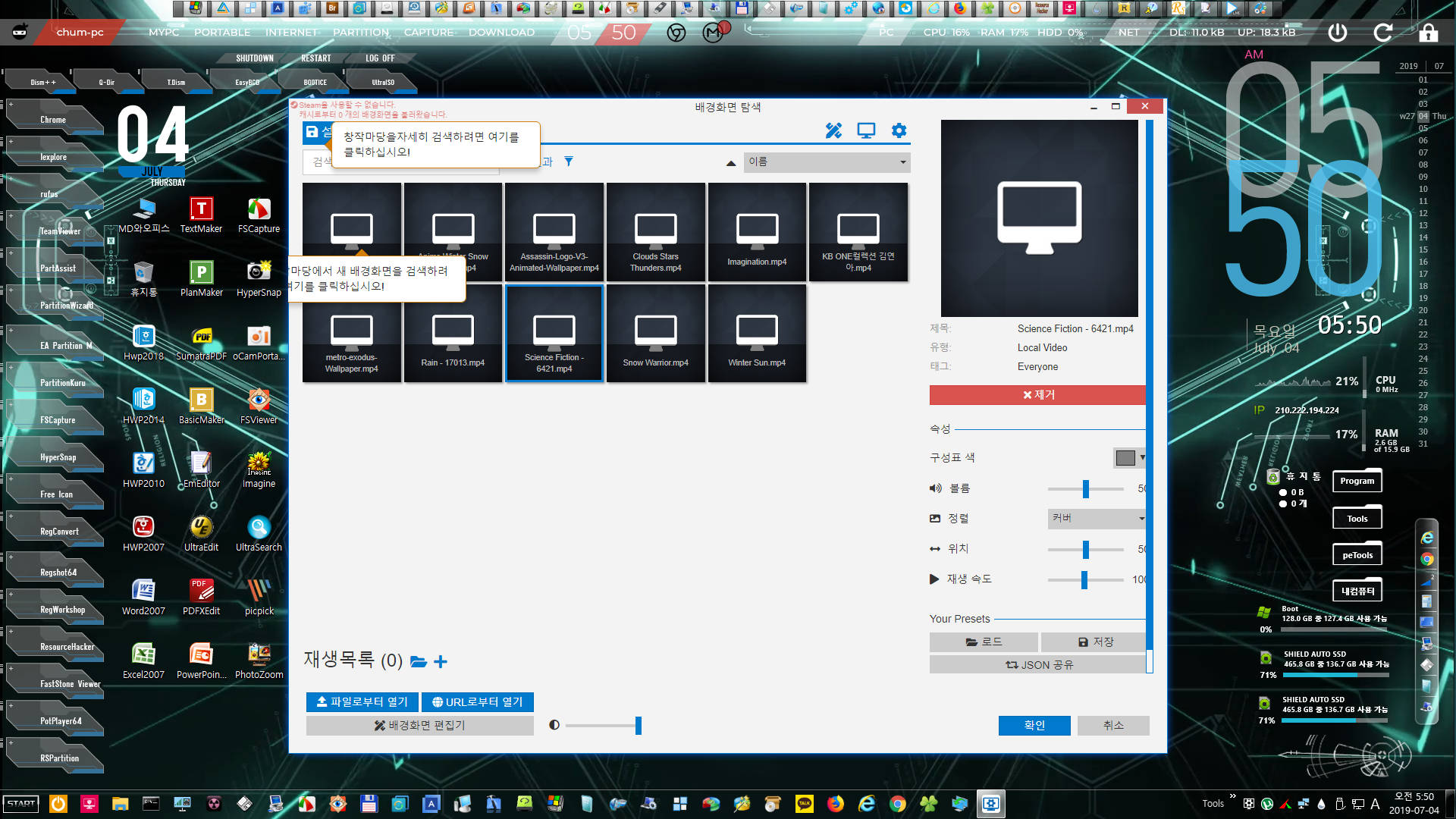
Task: Cancel with 취소 button
Action: (1113, 726)
